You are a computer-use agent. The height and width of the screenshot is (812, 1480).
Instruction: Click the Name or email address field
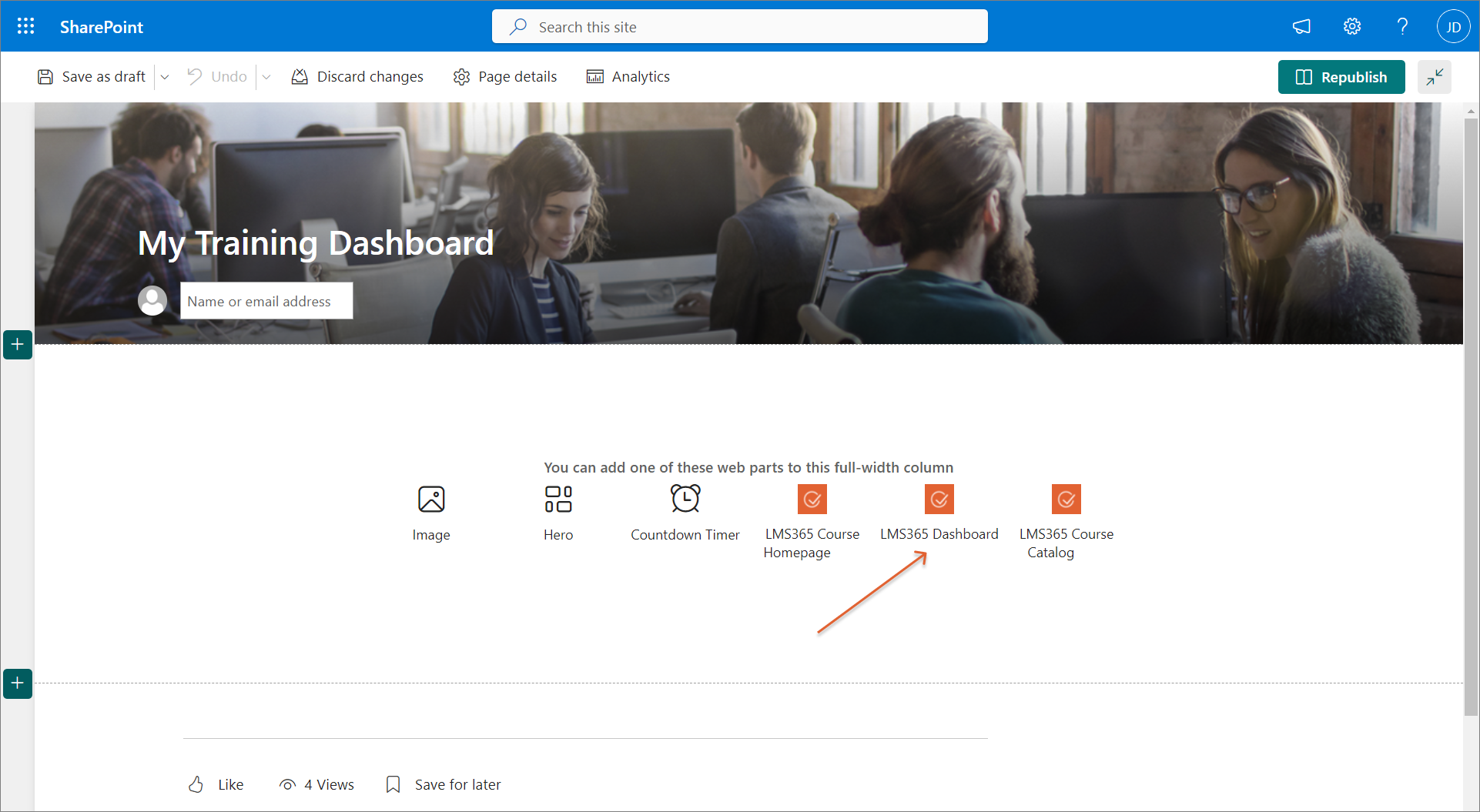[266, 301]
